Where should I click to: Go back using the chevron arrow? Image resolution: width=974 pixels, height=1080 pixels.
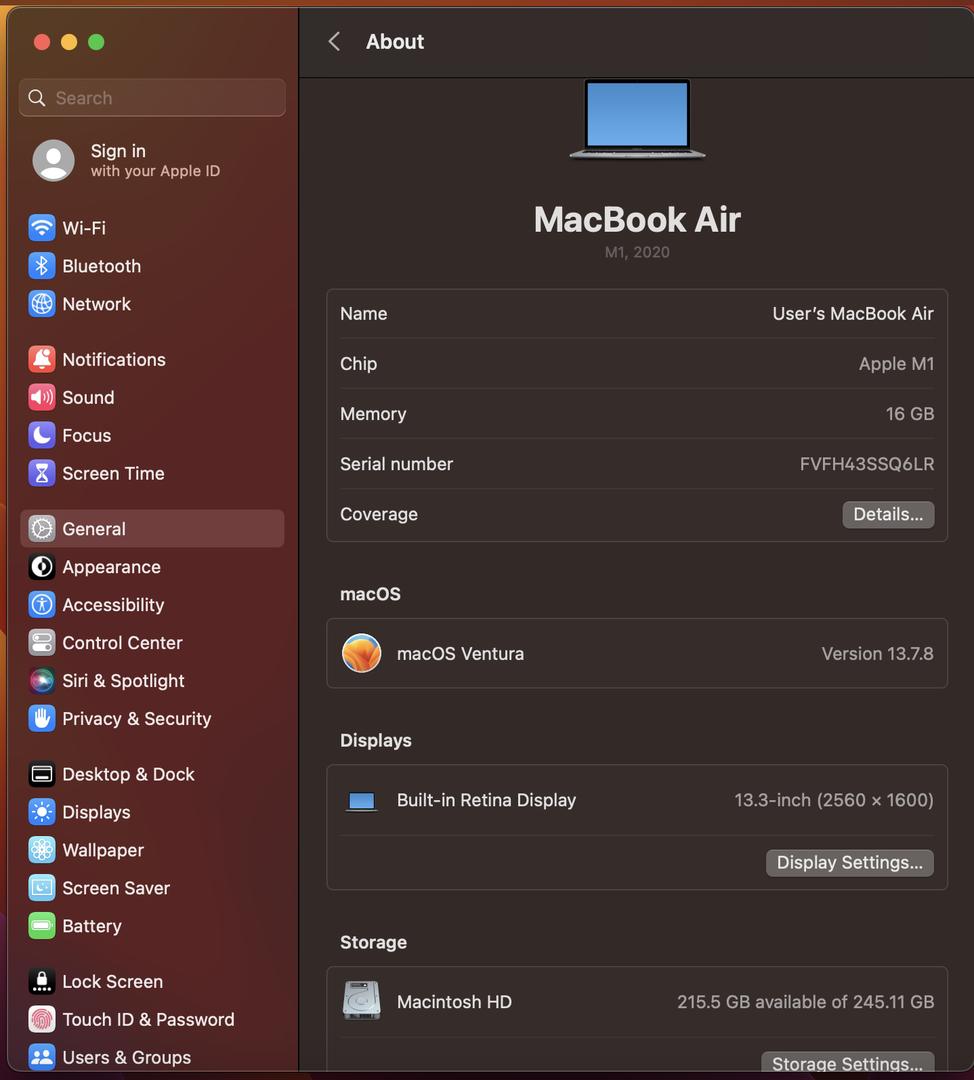(x=335, y=41)
